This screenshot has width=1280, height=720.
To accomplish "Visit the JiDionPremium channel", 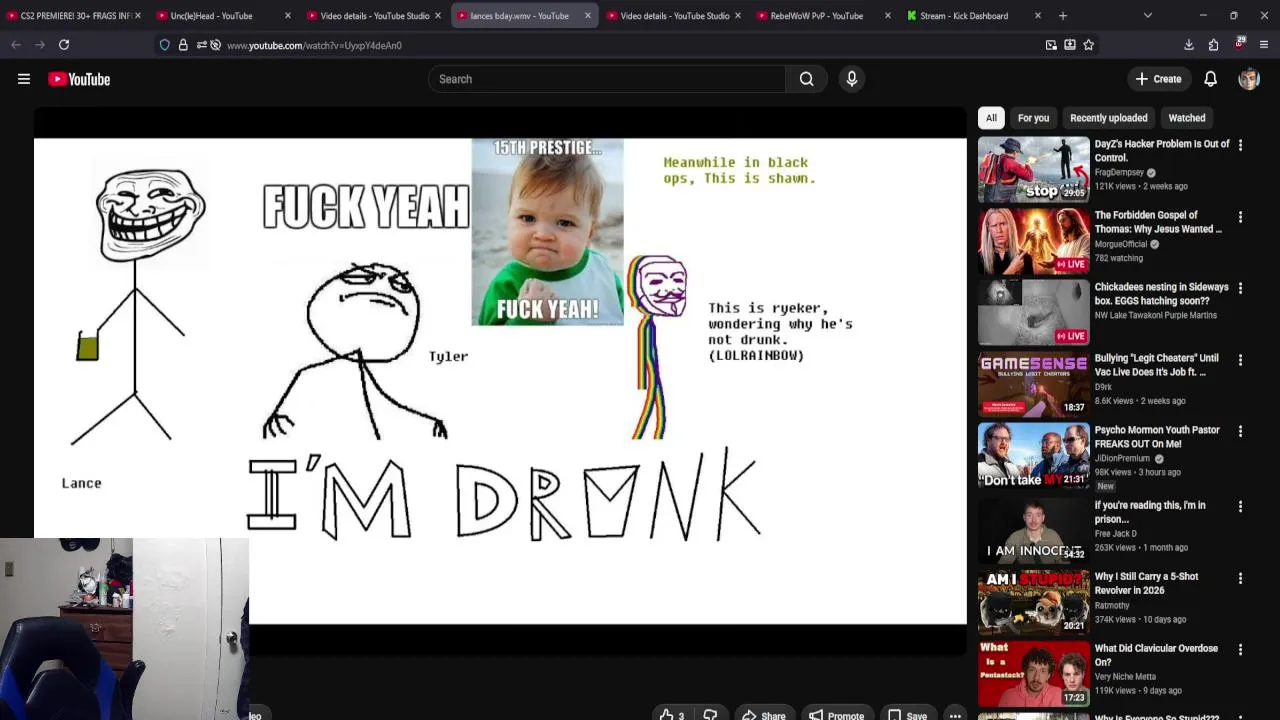I will tap(1122, 458).
